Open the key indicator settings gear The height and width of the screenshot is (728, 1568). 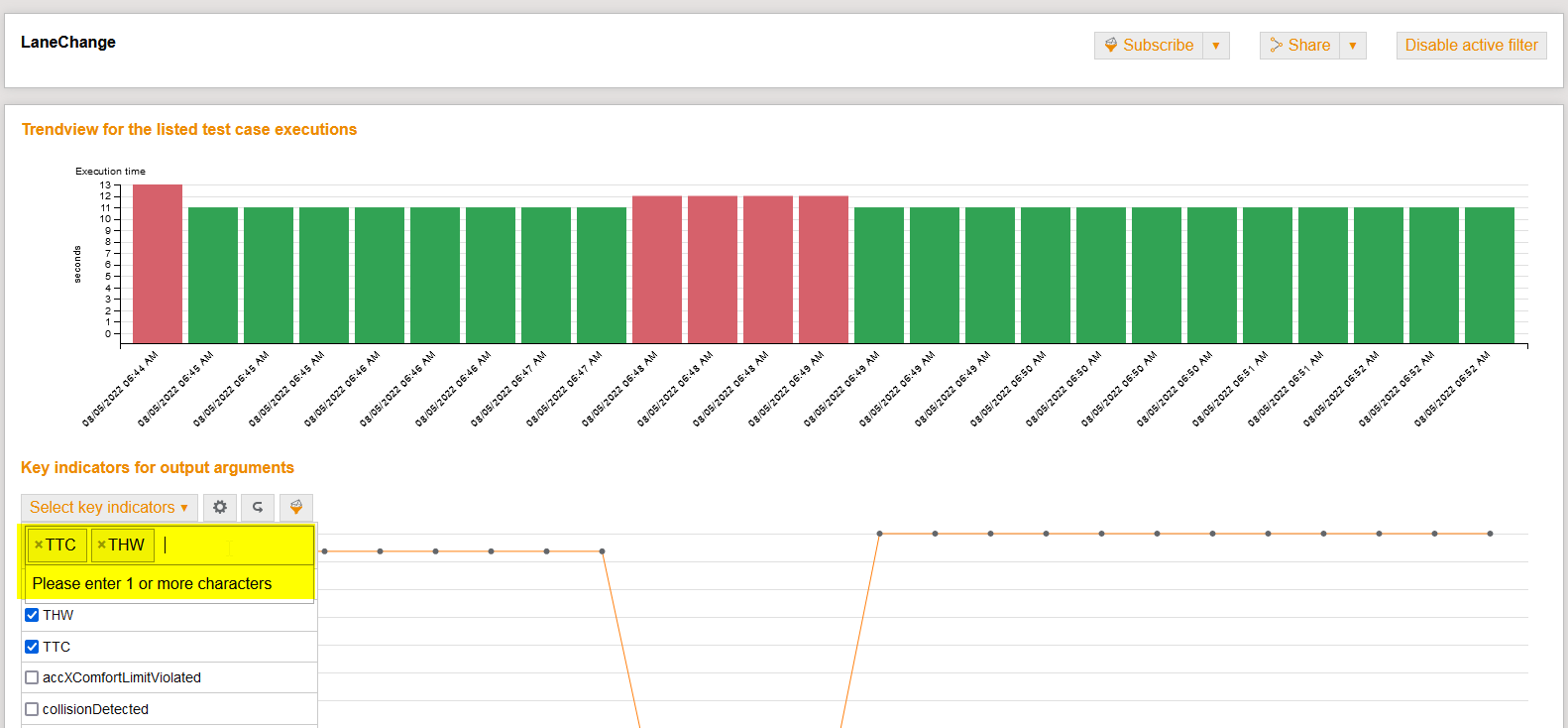click(x=220, y=507)
